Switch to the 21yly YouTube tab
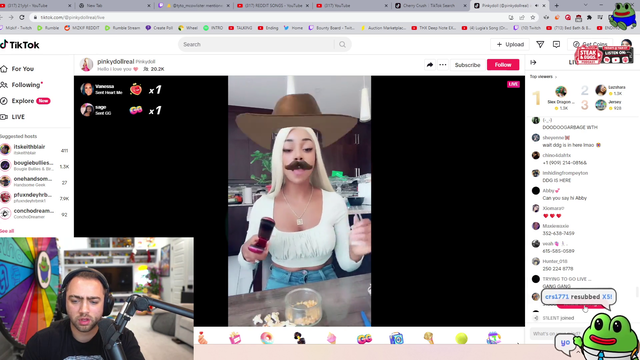The width and height of the screenshot is (640, 360). [36, 6]
